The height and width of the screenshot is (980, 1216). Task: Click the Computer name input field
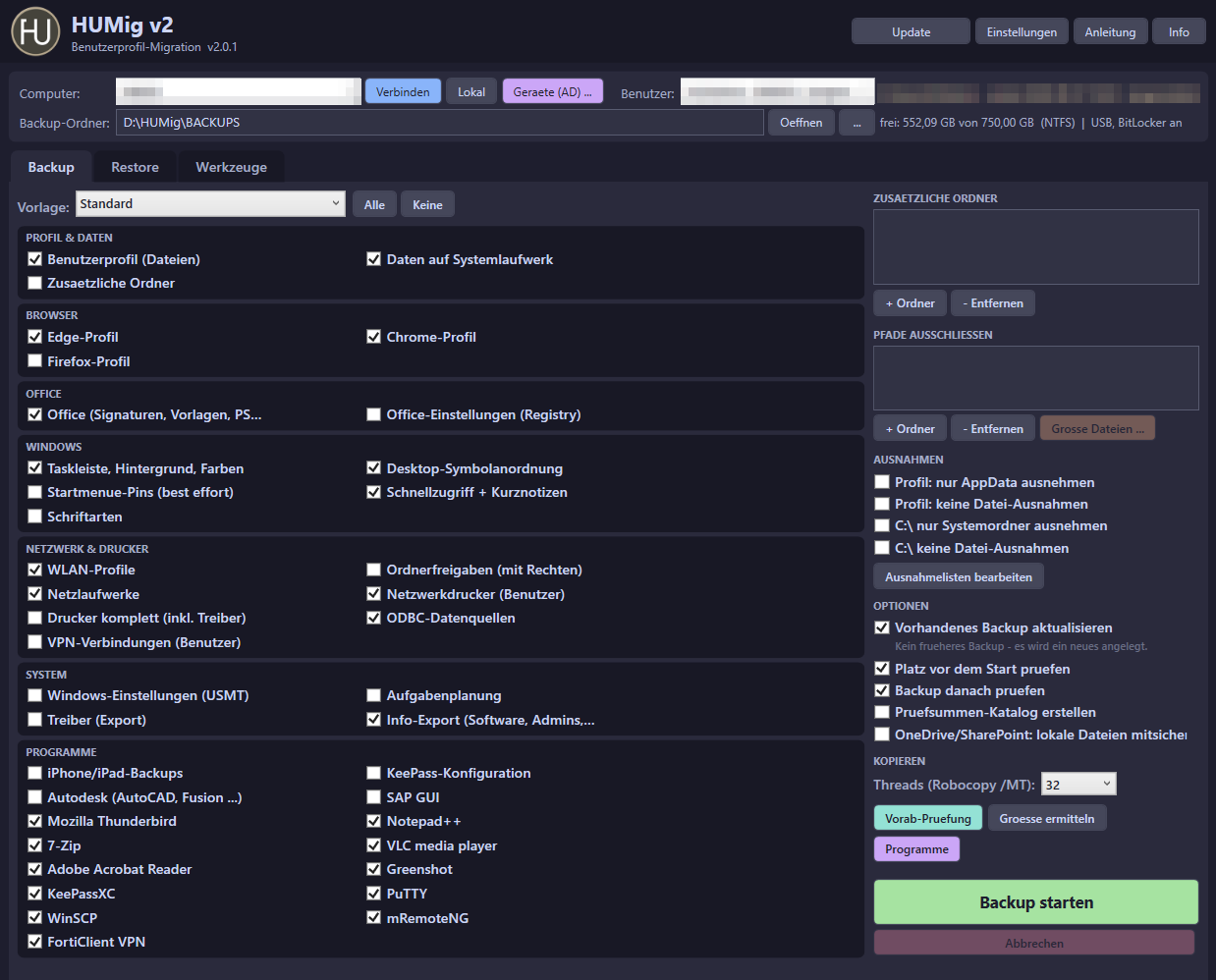(x=239, y=91)
